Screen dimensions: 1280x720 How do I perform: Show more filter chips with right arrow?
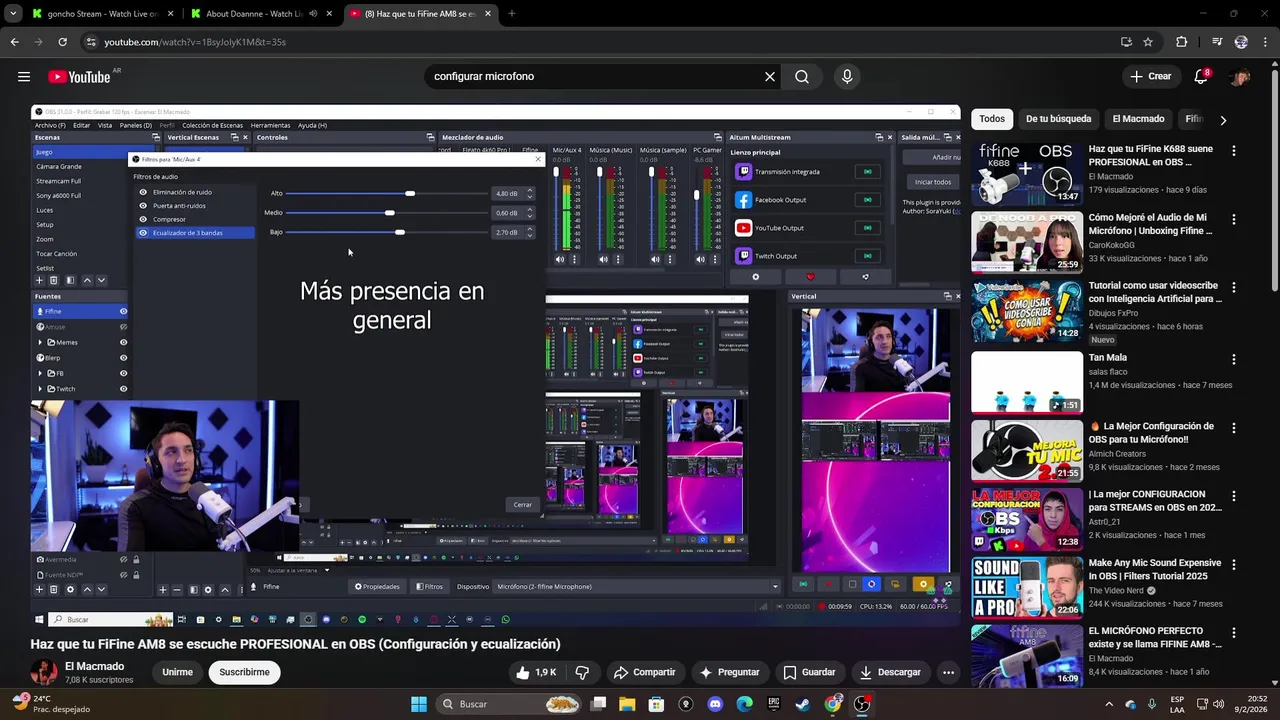tap(1222, 120)
